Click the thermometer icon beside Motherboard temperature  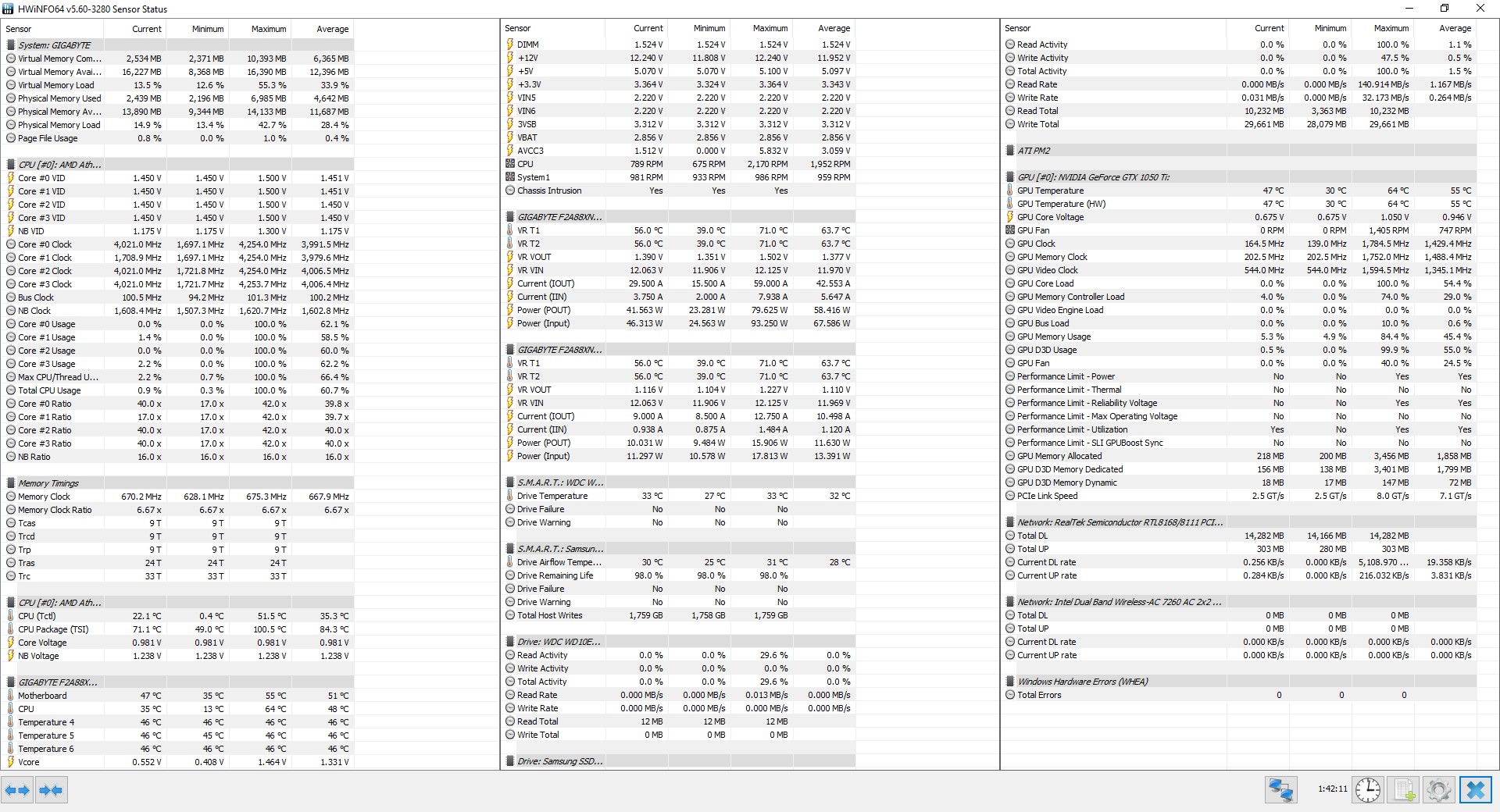11,696
